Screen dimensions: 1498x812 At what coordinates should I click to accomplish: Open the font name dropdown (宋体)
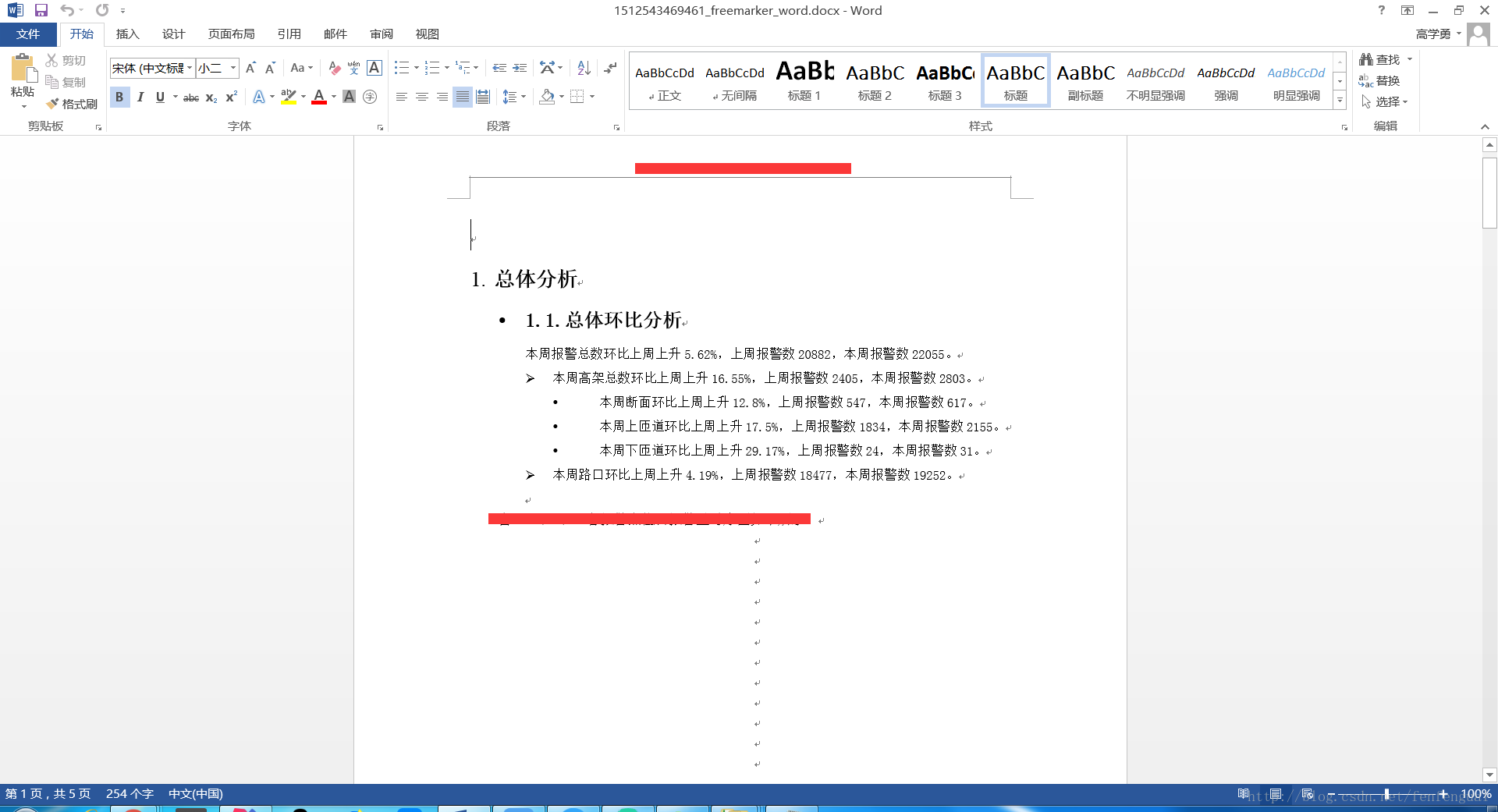pyautogui.click(x=190, y=68)
